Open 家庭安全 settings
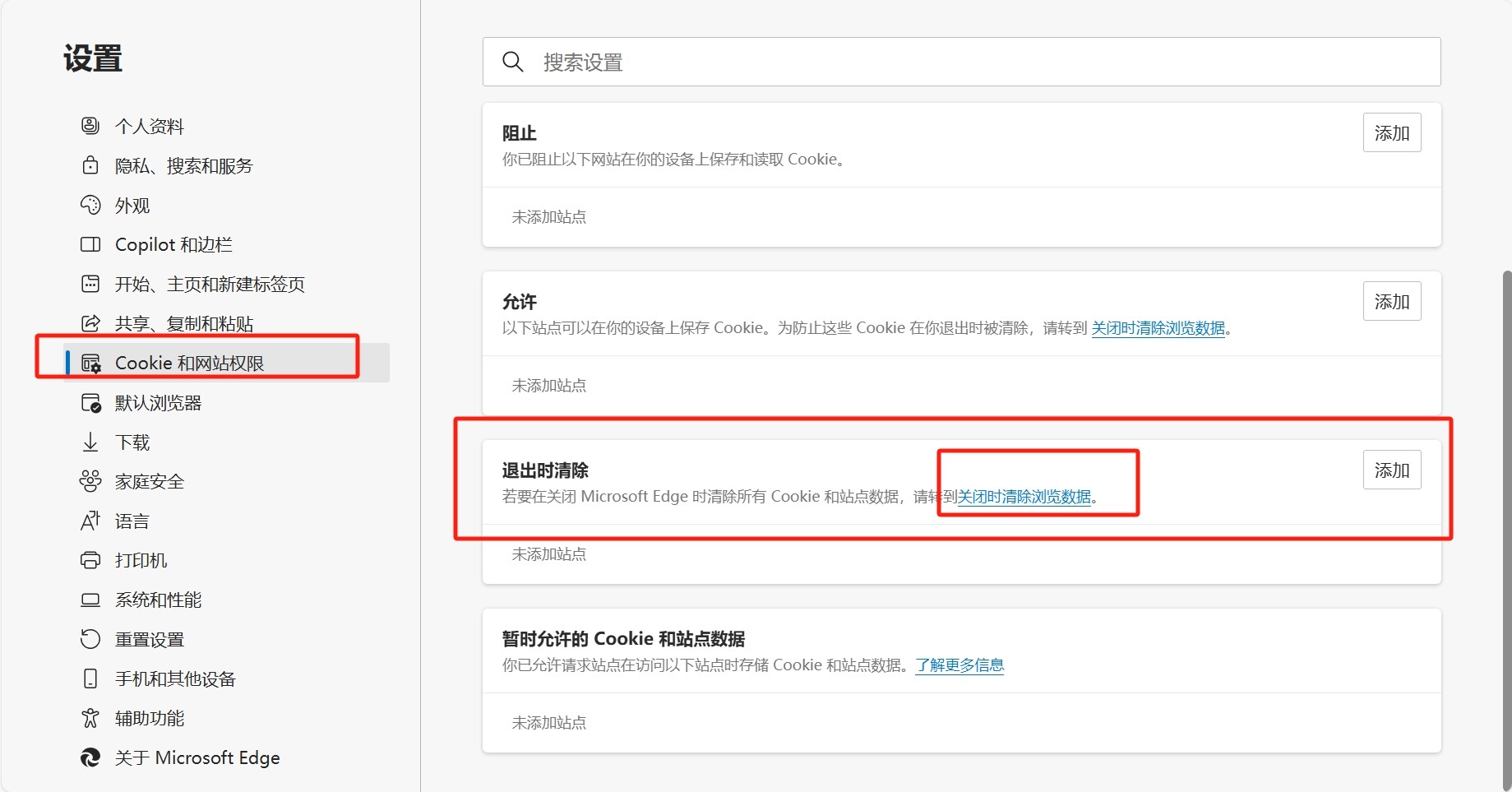 pos(226,481)
